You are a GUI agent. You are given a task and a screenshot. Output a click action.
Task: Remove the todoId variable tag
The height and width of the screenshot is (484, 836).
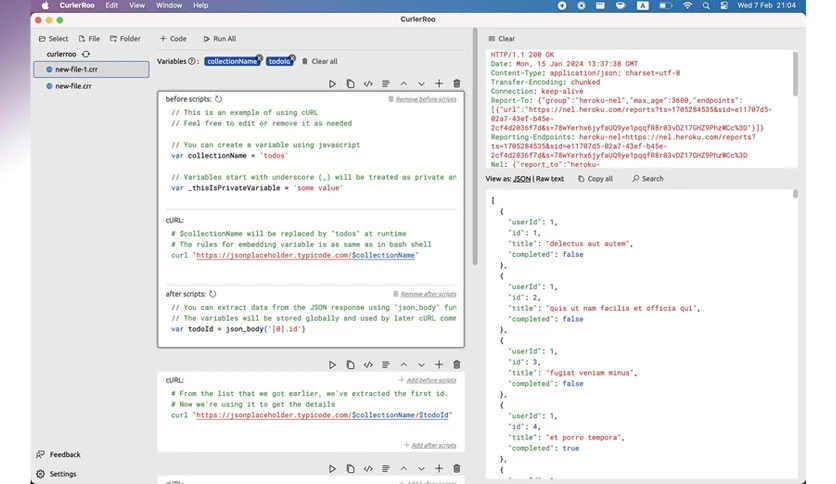pyautogui.click(x=292, y=58)
